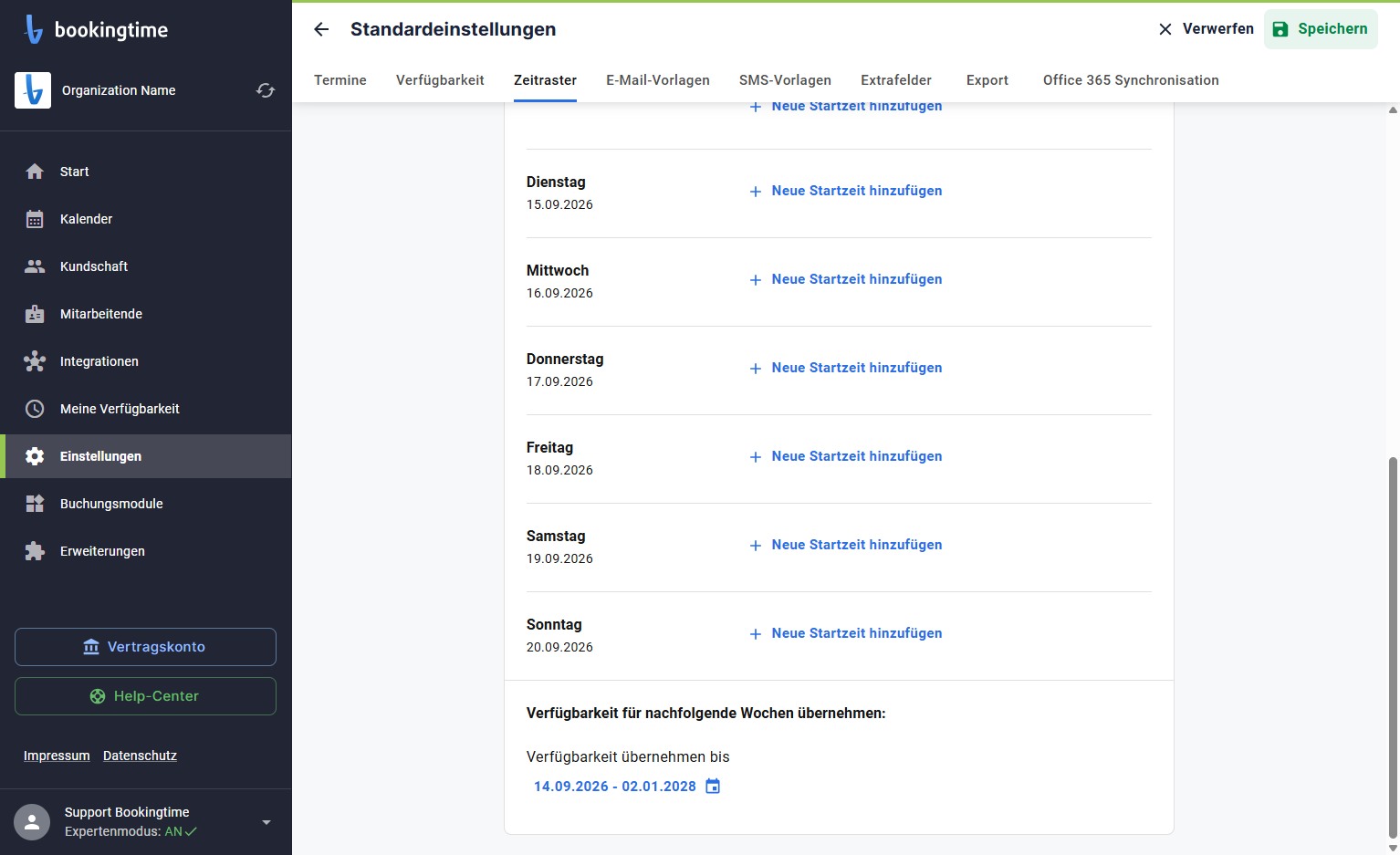Click the Integrationen hub icon
The image size is (1400, 855).
[x=35, y=361]
